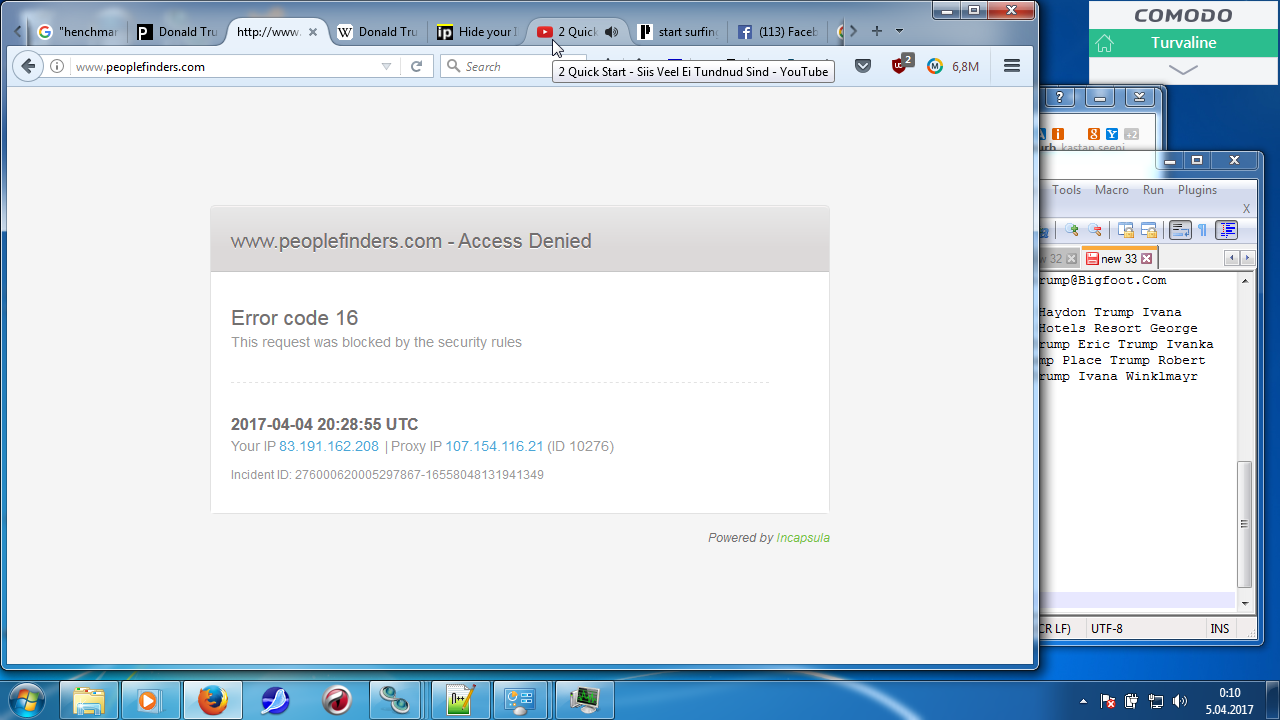Open the address bar history dropdown
This screenshot has height=720, width=1280.
[387, 67]
